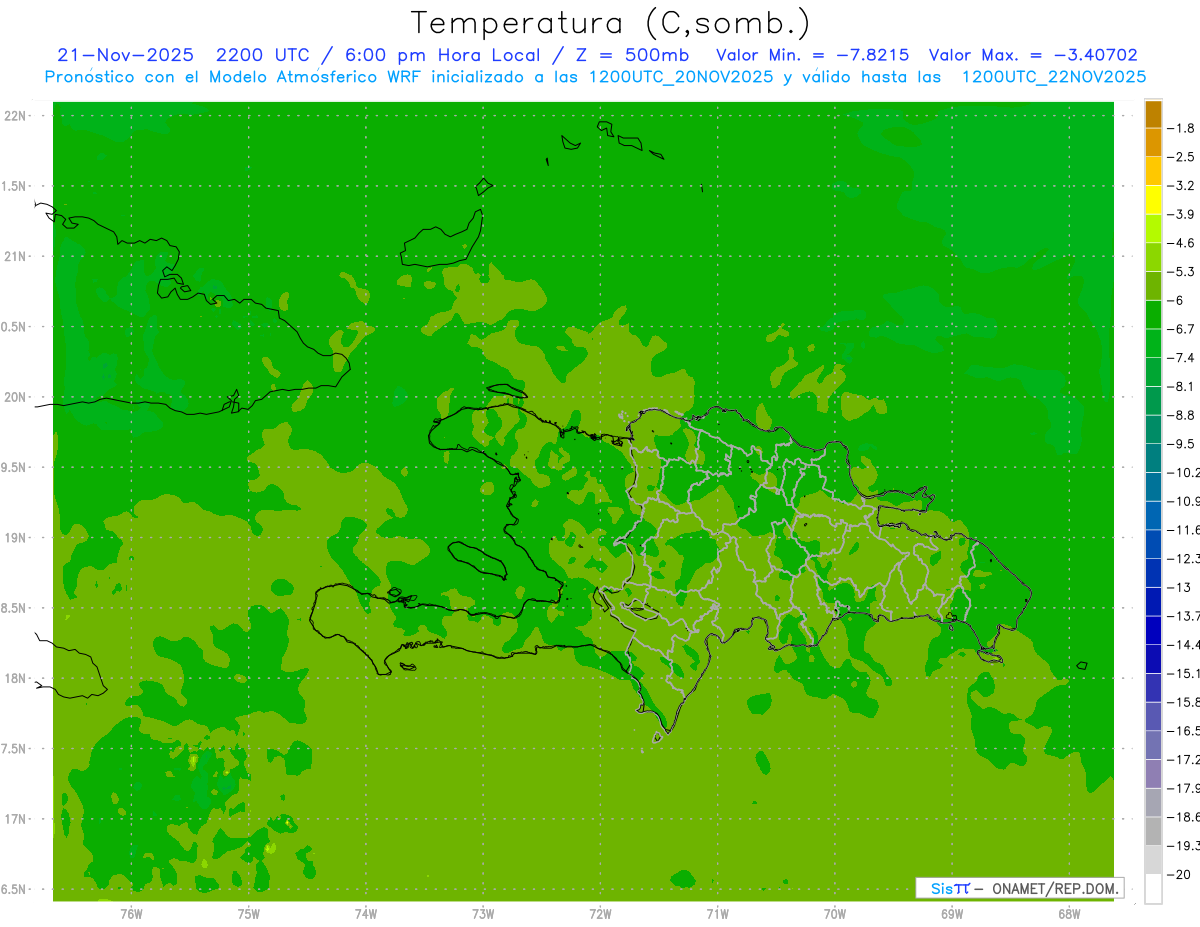Select the '71W' longitude label
Image resolution: width=1200 pixels, height=927 pixels.
717,914
